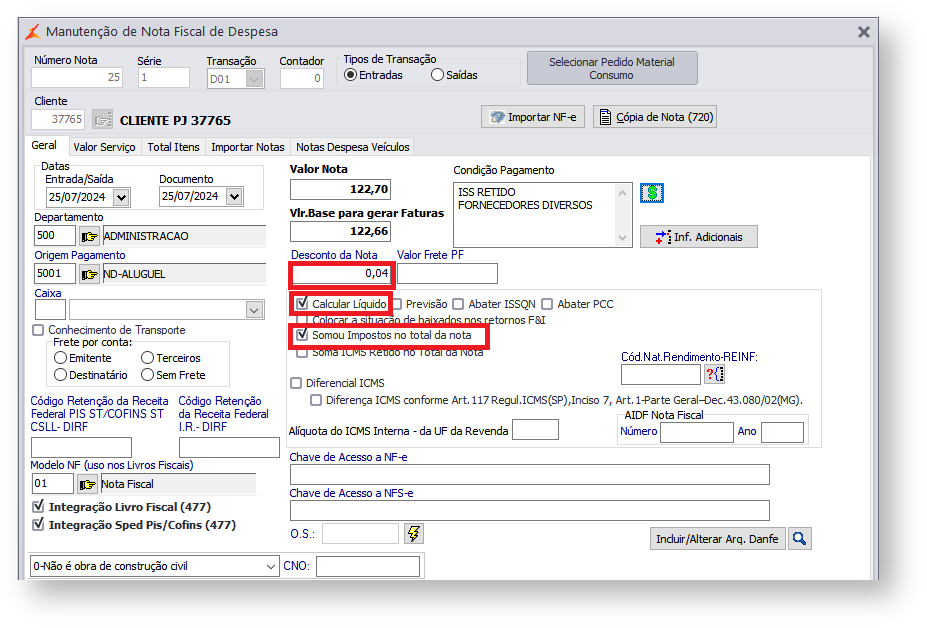Uncheck the Calcular Líquido checkbox

click(302, 303)
